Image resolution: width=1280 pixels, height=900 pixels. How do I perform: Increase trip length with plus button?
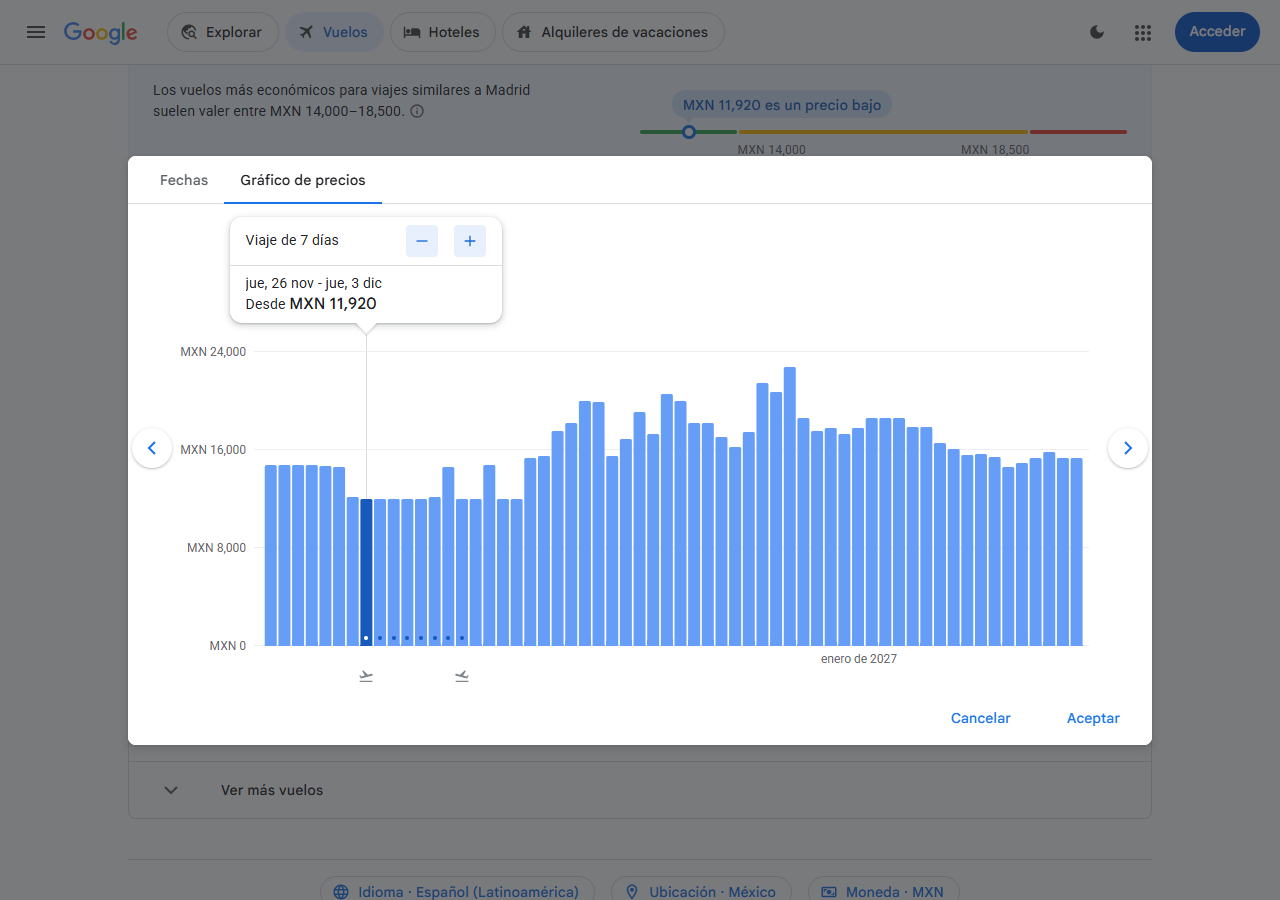(470, 241)
